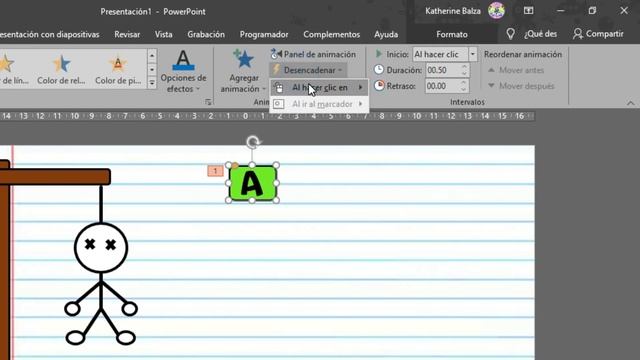Image resolution: width=640 pixels, height=360 pixels.
Task: Click the Katherine Balza account avatar
Action: click(496, 11)
